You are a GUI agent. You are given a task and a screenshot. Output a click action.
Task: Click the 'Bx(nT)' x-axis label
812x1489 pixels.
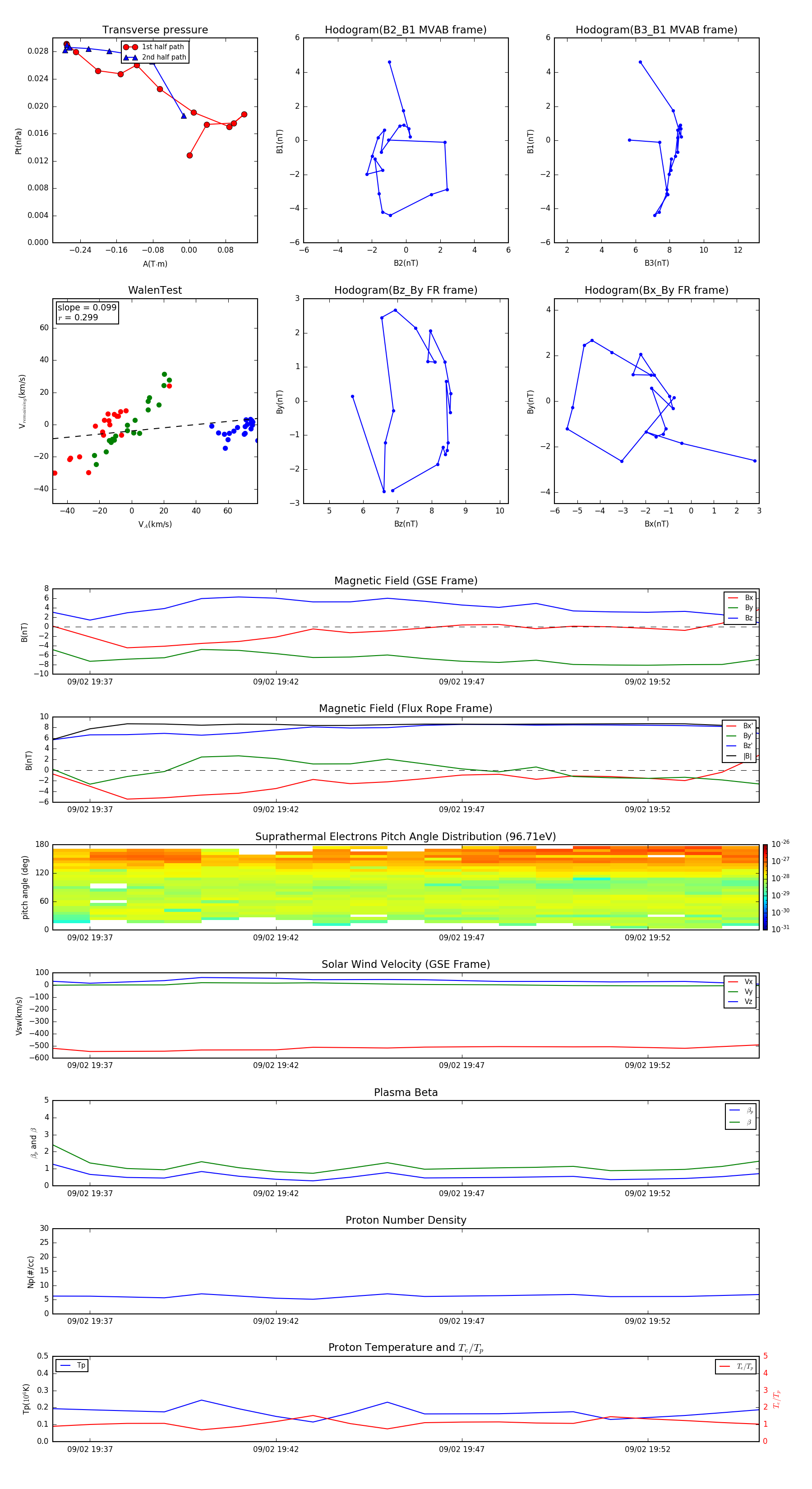[x=656, y=524]
